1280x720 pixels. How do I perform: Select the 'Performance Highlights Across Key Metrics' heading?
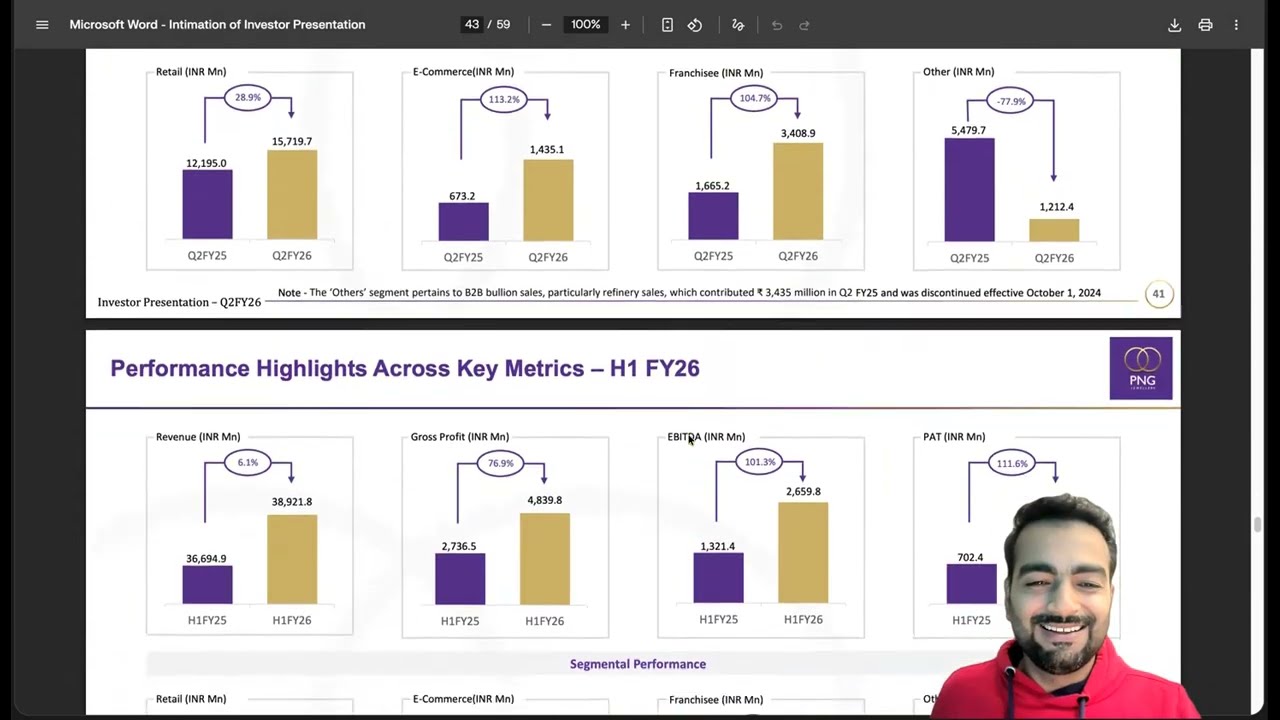(405, 368)
